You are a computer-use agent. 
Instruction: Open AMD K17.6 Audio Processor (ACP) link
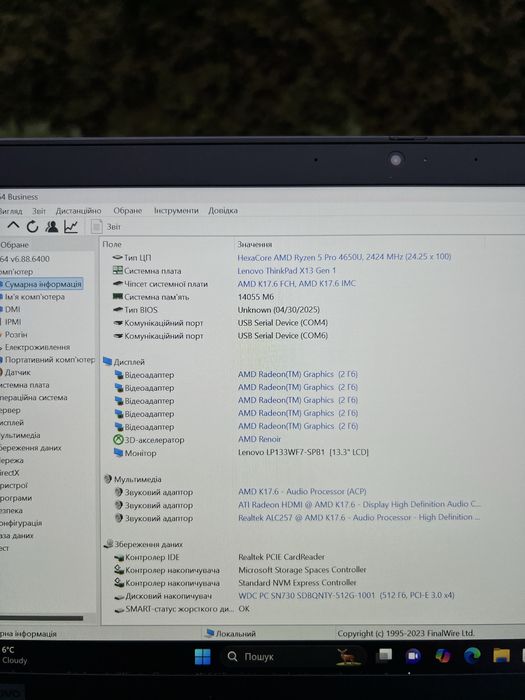(x=302, y=491)
